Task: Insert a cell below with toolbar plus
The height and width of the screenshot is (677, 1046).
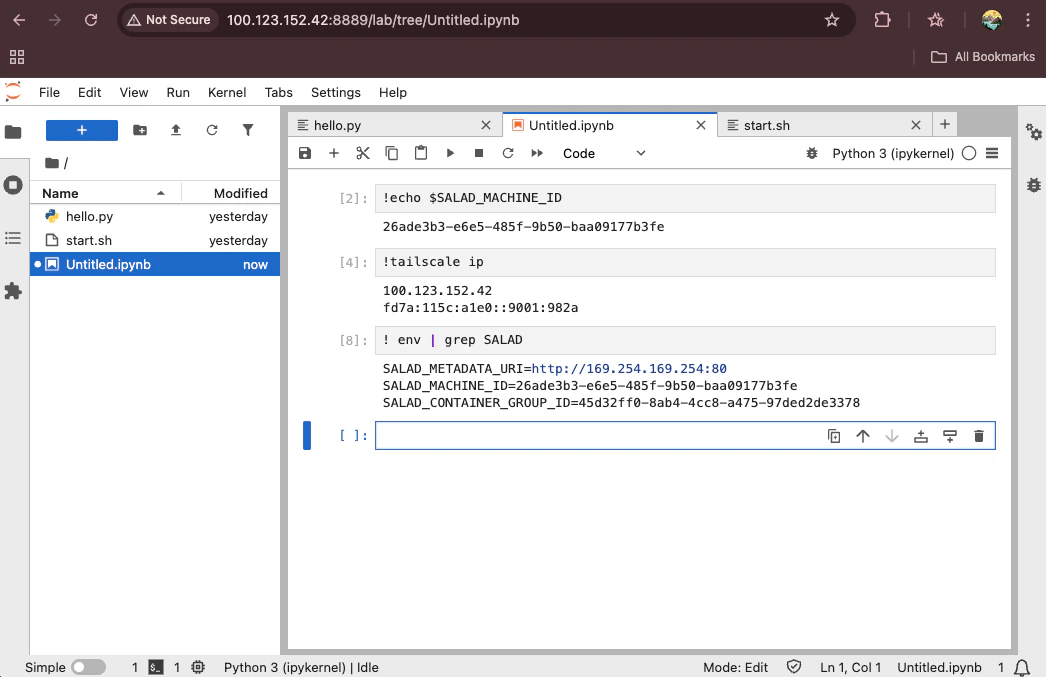Action: coord(334,153)
